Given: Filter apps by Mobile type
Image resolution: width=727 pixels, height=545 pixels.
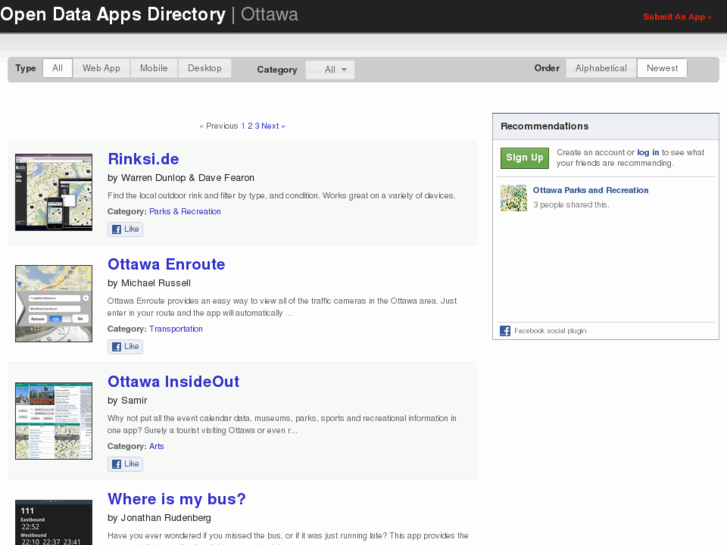Looking at the screenshot, I should coord(153,68).
